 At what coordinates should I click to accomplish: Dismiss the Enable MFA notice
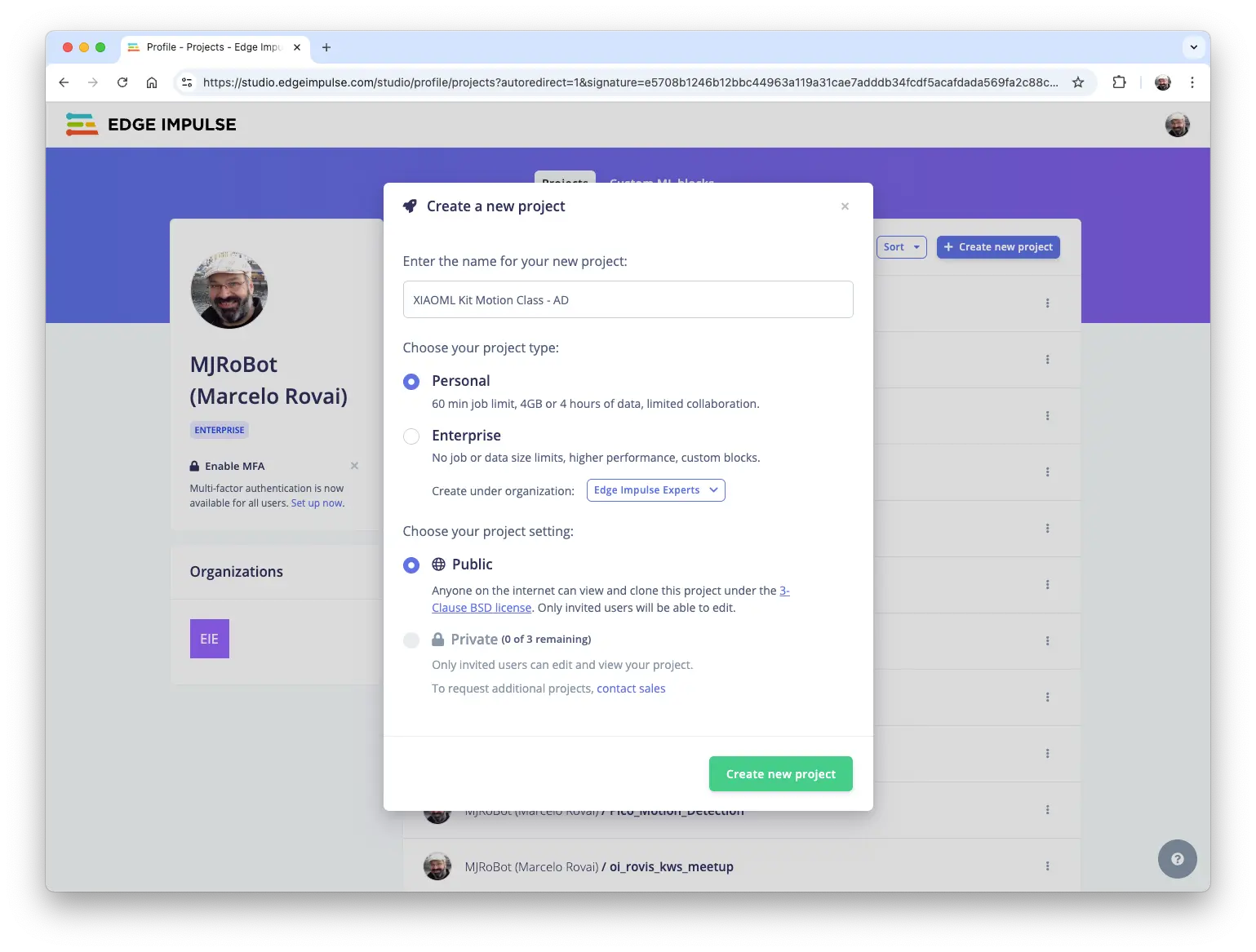click(354, 466)
